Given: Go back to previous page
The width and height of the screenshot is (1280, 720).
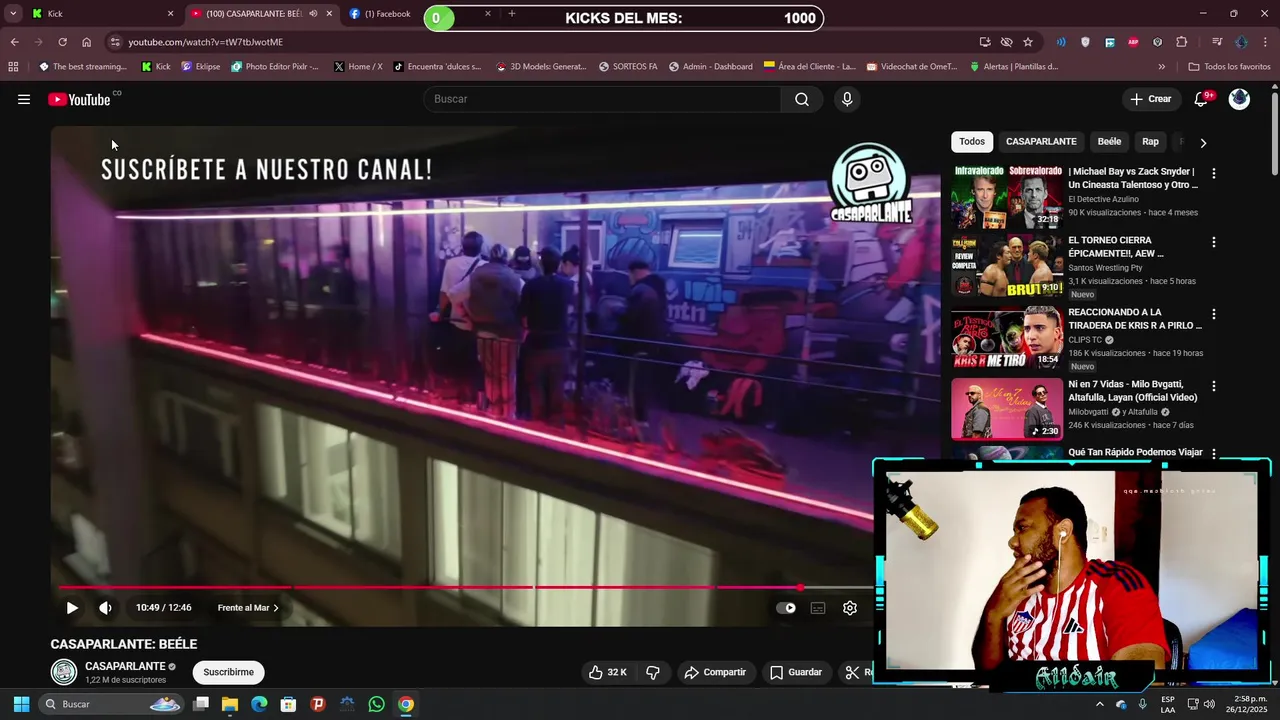Looking at the screenshot, I should pyautogui.click(x=14, y=42).
